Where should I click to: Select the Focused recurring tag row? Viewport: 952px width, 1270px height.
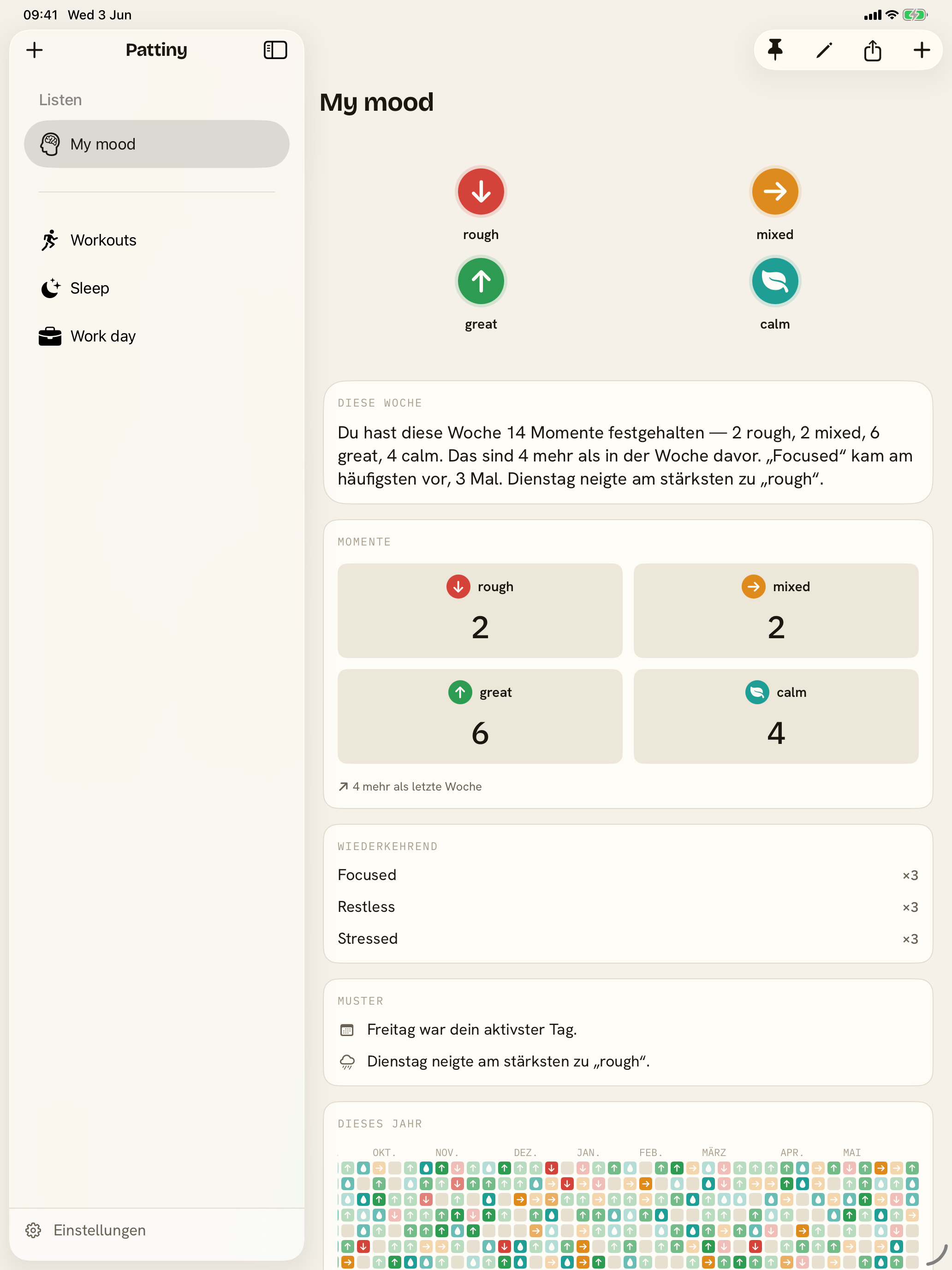[x=628, y=875]
